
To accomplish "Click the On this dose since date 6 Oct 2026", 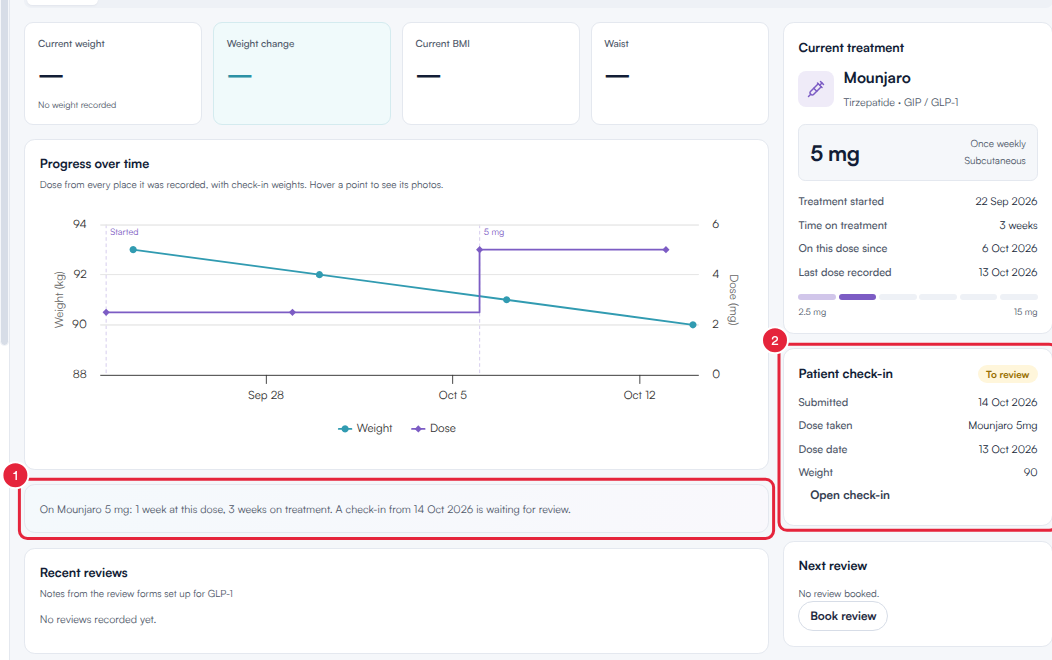I will point(1009,248).
